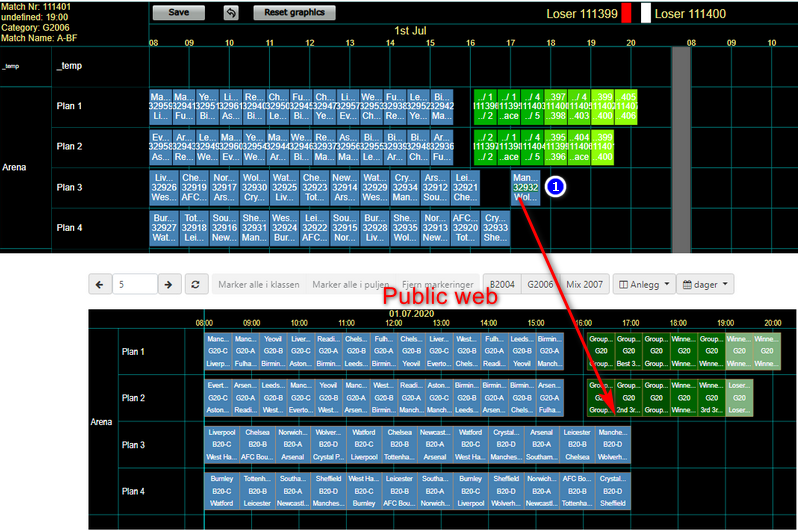Click Marker alle i klassen
798x530 pixels.
click(x=259, y=285)
